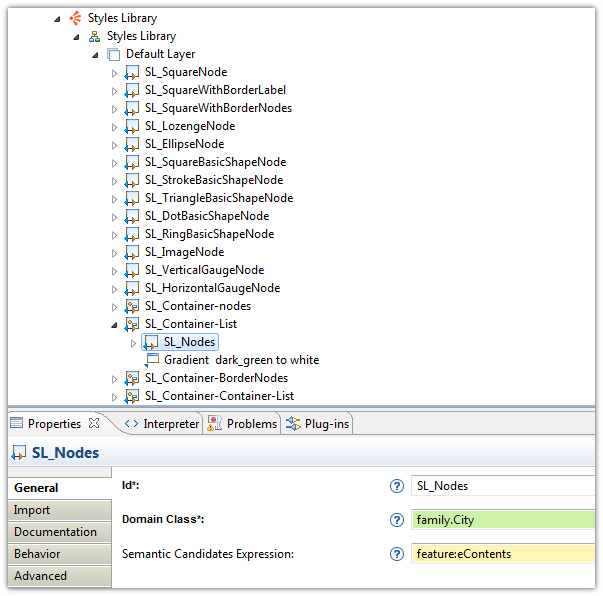Viewport: 603px width, 596px height.
Task: Open the Behavior properties section
Action: [37, 554]
